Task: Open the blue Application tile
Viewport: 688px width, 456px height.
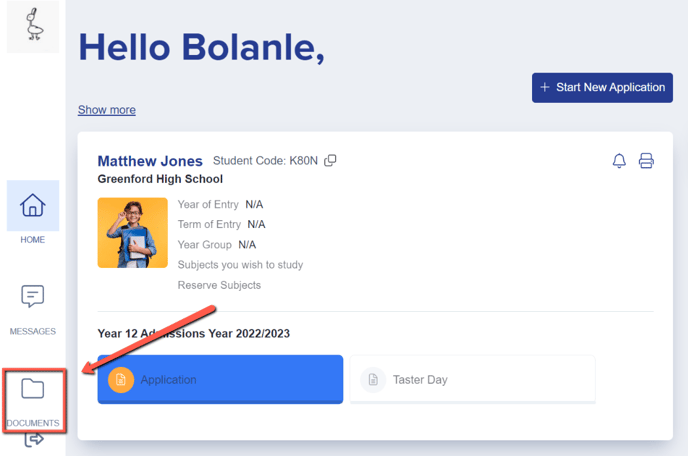Action: coord(220,379)
